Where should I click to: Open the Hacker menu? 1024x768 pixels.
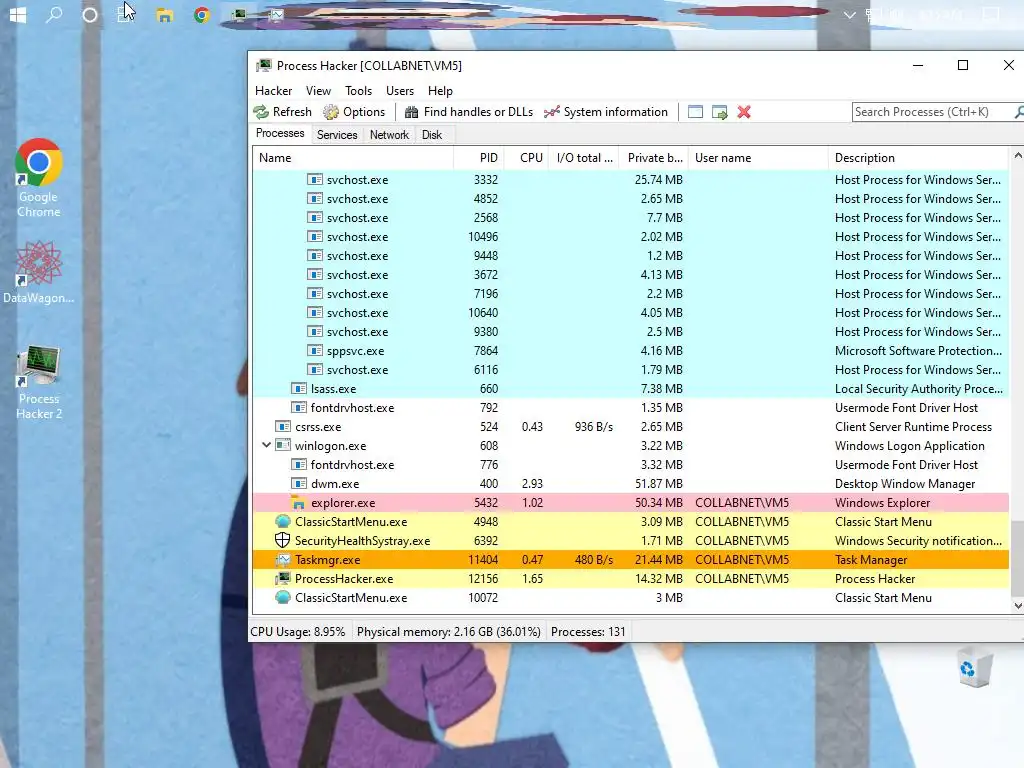pos(274,91)
